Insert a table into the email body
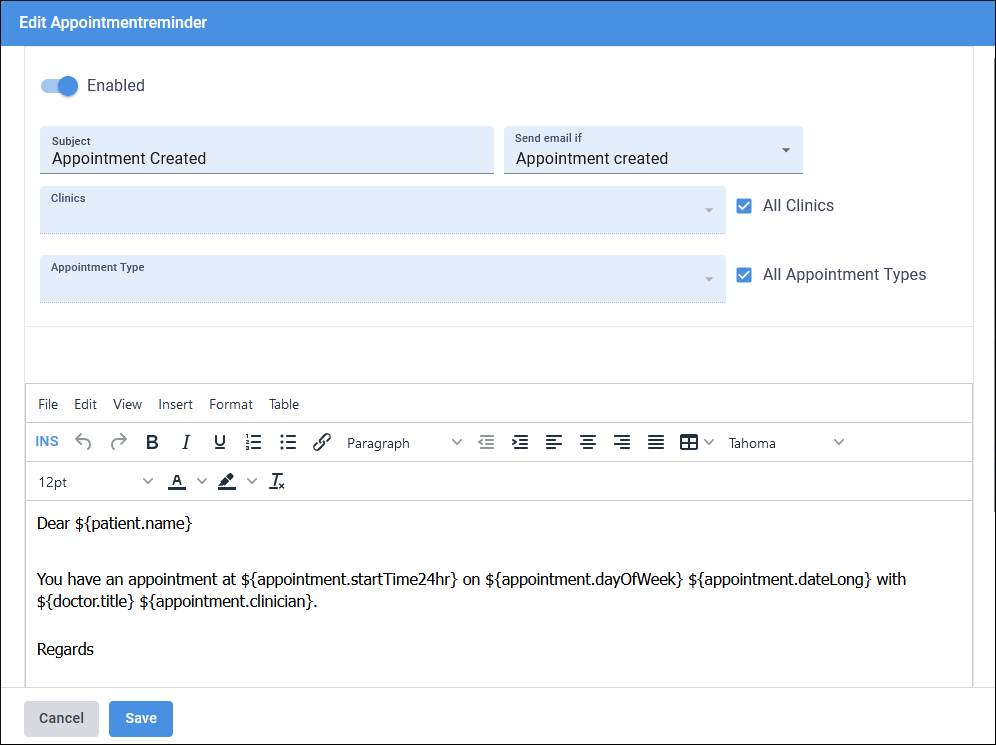 [688, 442]
